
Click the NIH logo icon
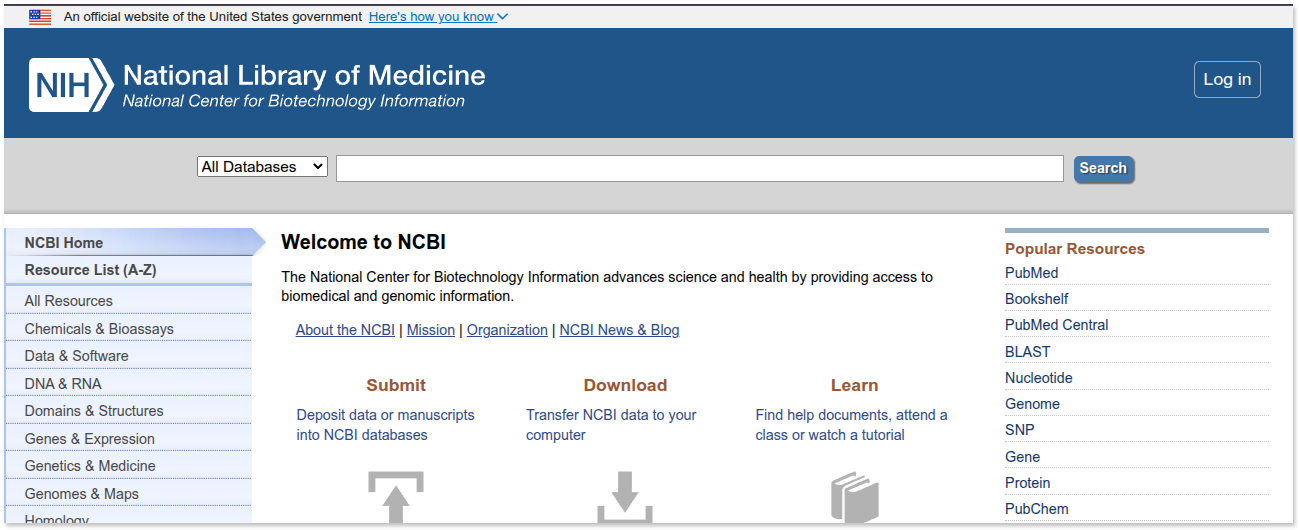coord(71,85)
